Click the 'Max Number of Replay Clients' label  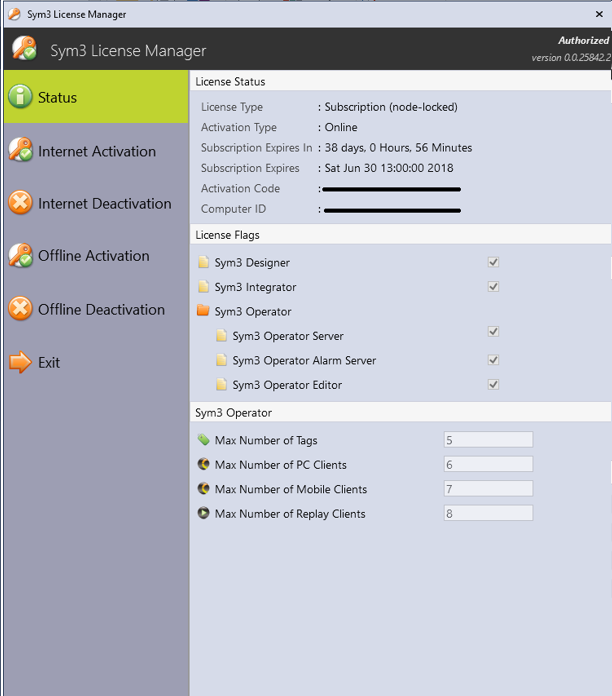[290, 514]
